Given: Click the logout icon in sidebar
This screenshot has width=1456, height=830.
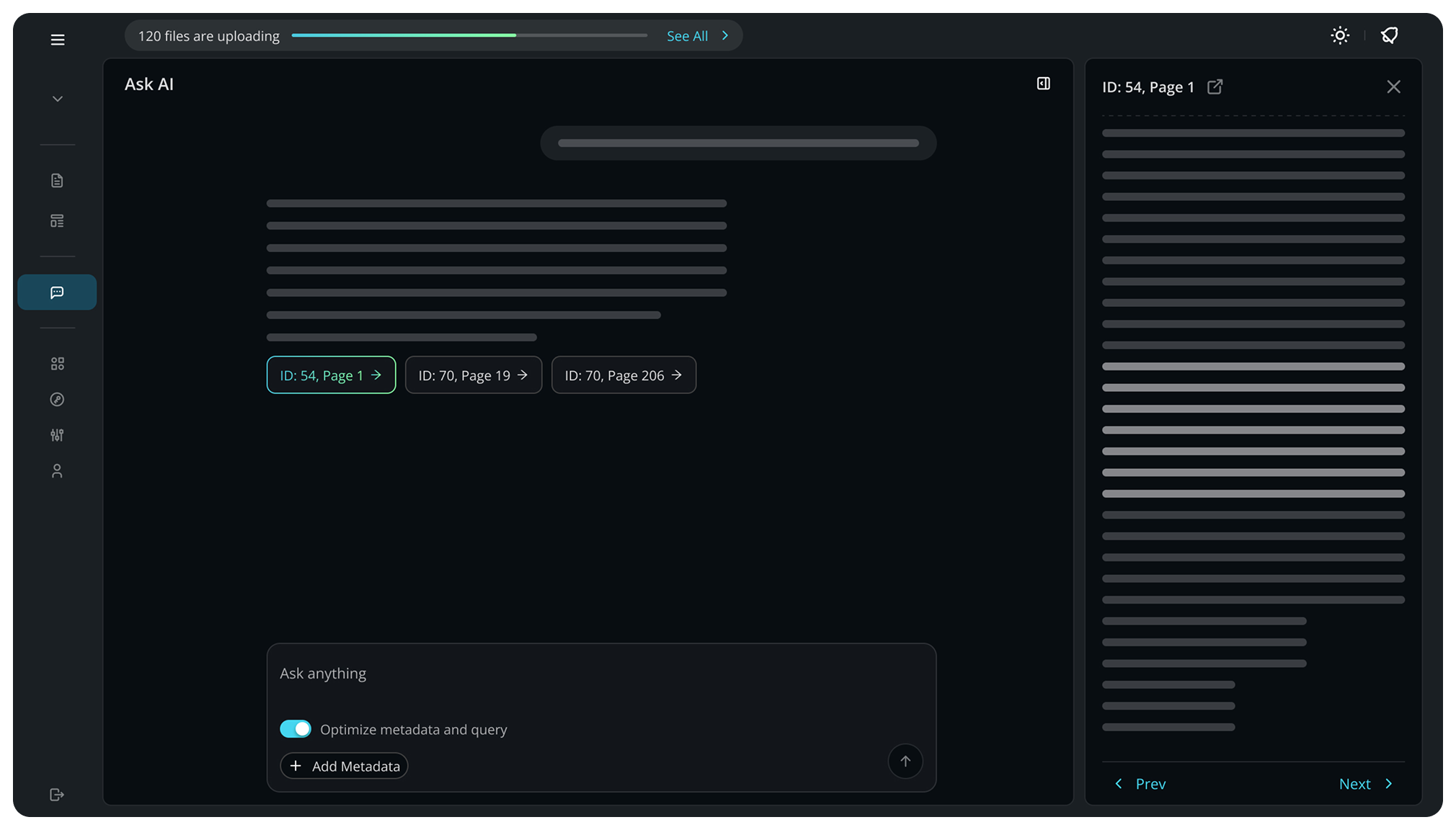Looking at the screenshot, I should (x=57, y=794).
